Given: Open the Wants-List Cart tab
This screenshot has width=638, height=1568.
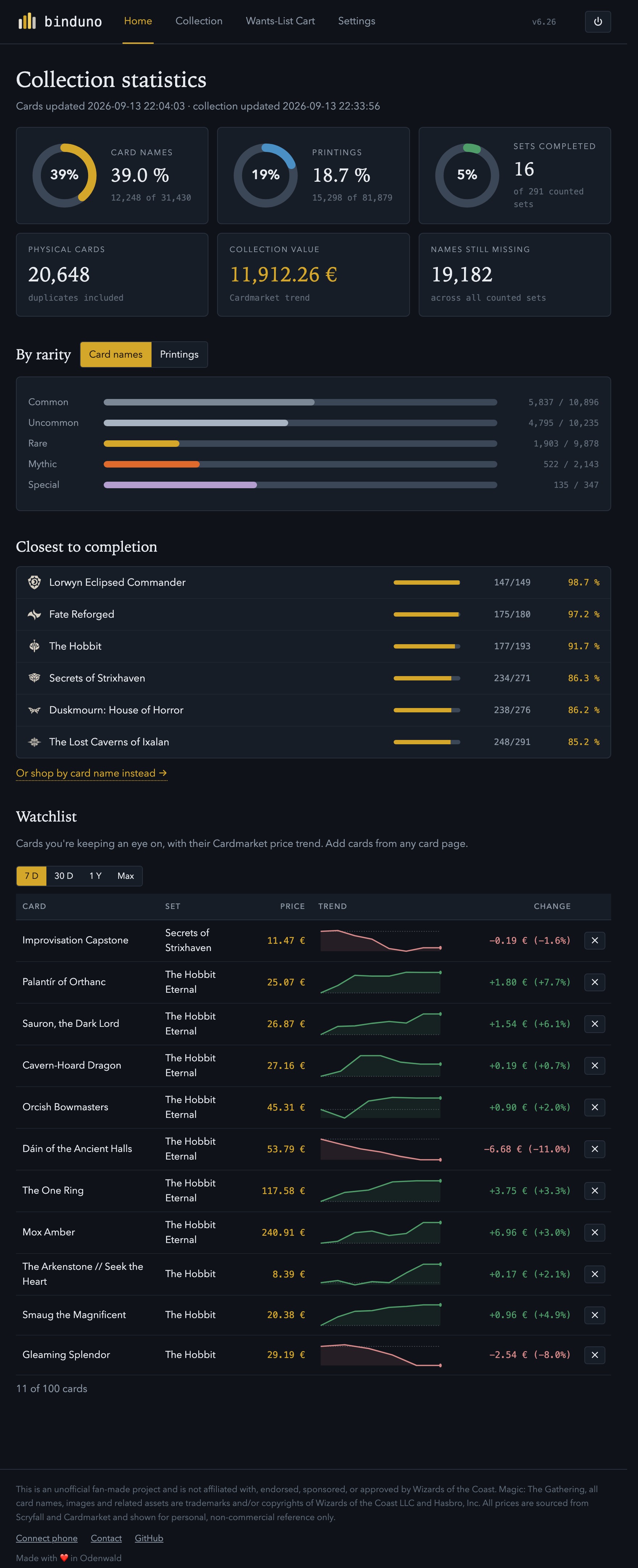Looking at the screenshot, I should (280, 21).
